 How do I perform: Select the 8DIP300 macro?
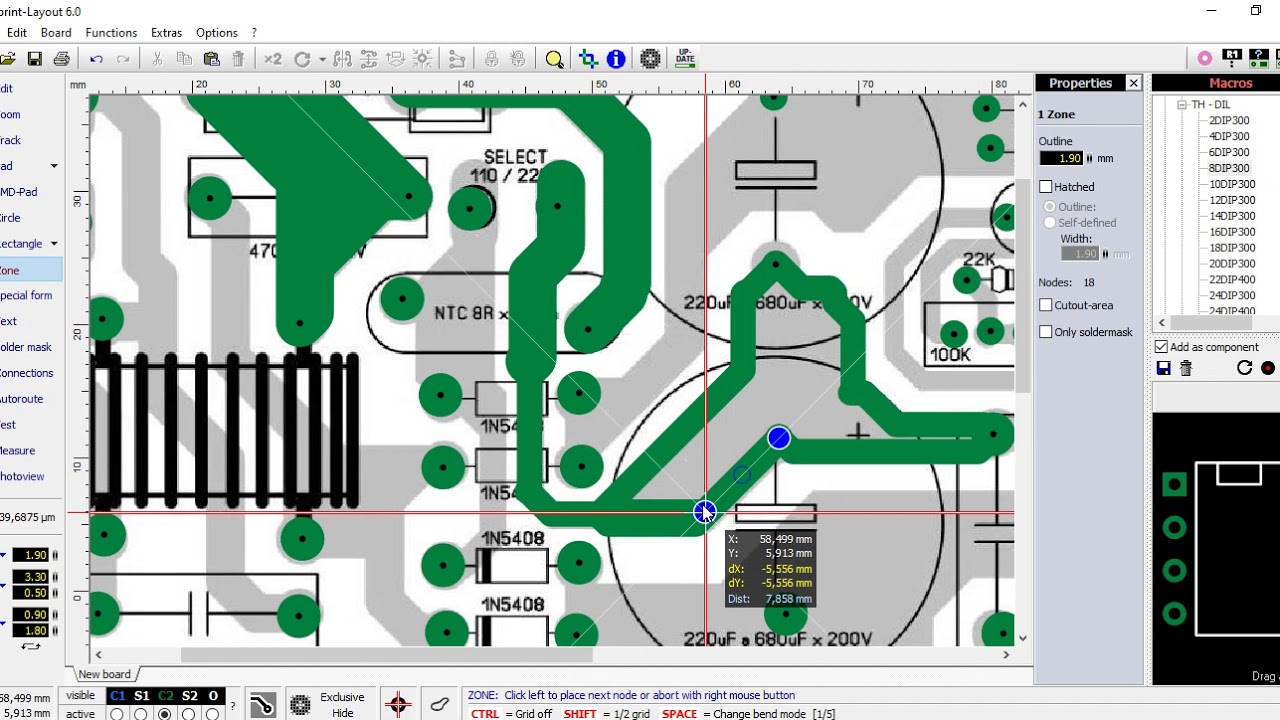click(1229, 168)
